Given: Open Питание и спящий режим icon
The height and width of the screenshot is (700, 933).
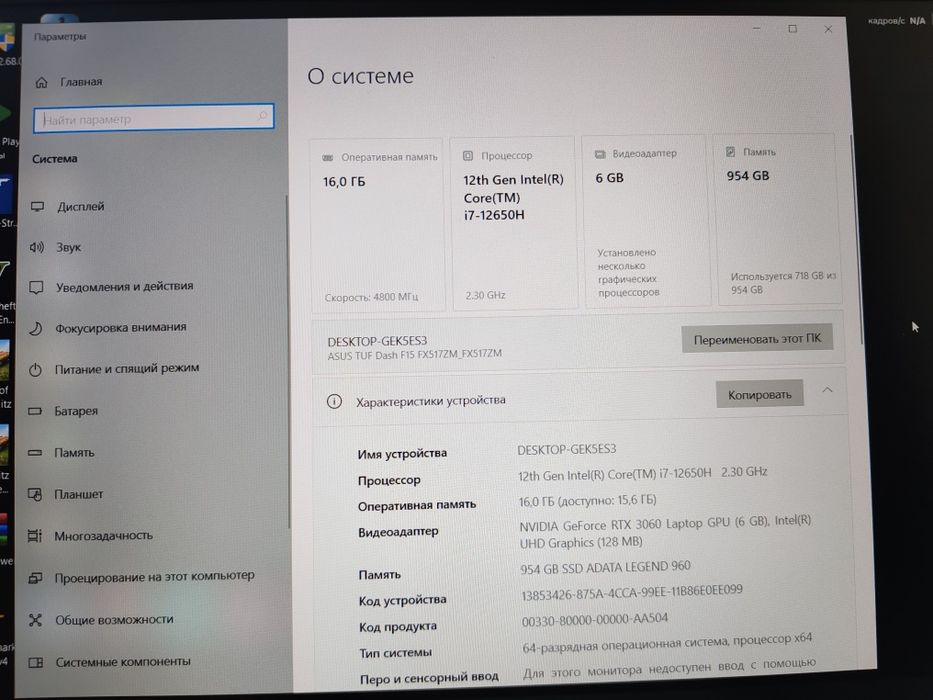Looking at the screenshot, I should click(35, 370).
